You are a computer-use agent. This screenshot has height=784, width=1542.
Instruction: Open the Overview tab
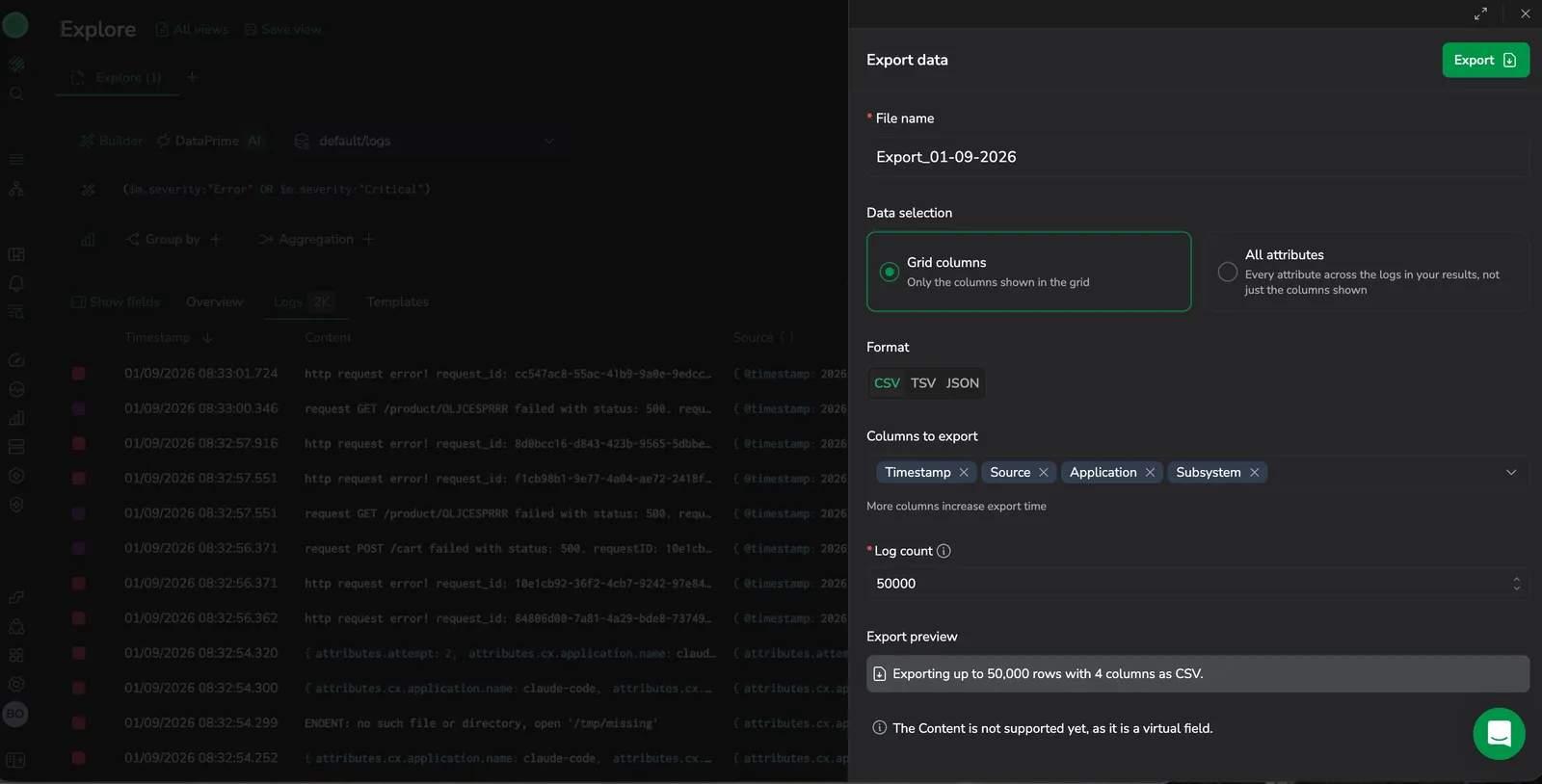tap(214, 301)
